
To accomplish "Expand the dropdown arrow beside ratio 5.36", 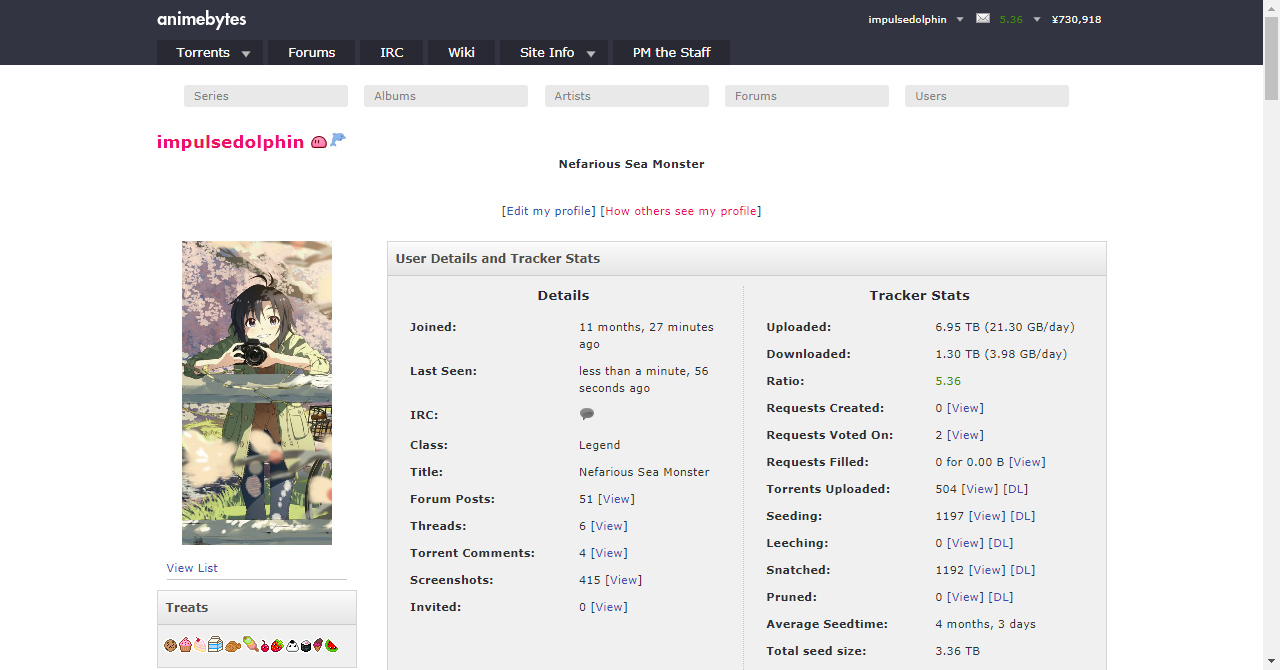I will click(1037, 19).
